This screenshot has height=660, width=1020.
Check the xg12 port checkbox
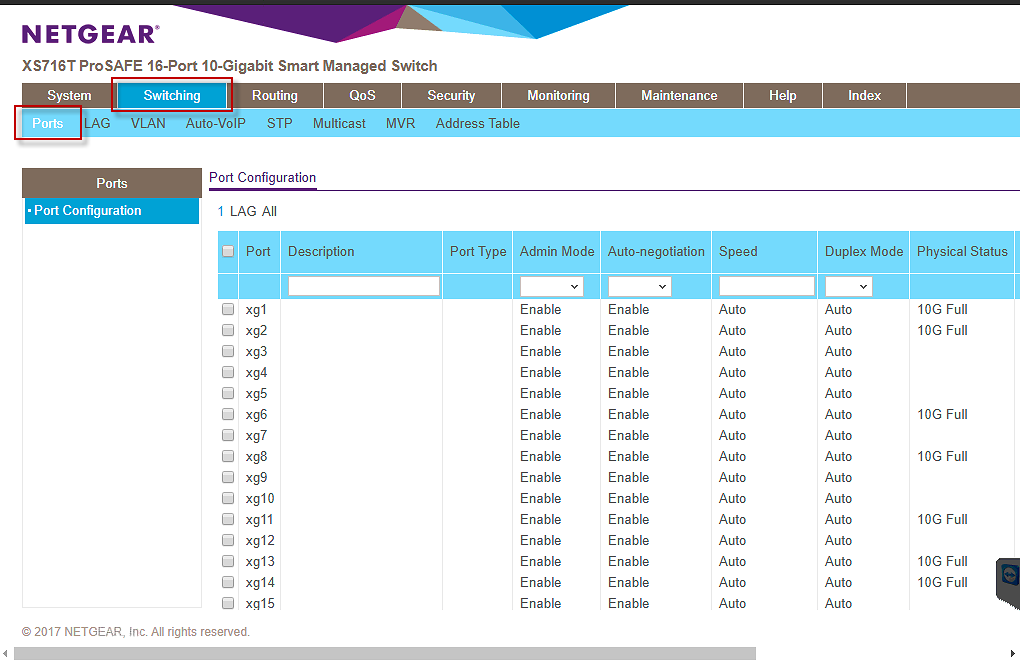click(228, 540)
